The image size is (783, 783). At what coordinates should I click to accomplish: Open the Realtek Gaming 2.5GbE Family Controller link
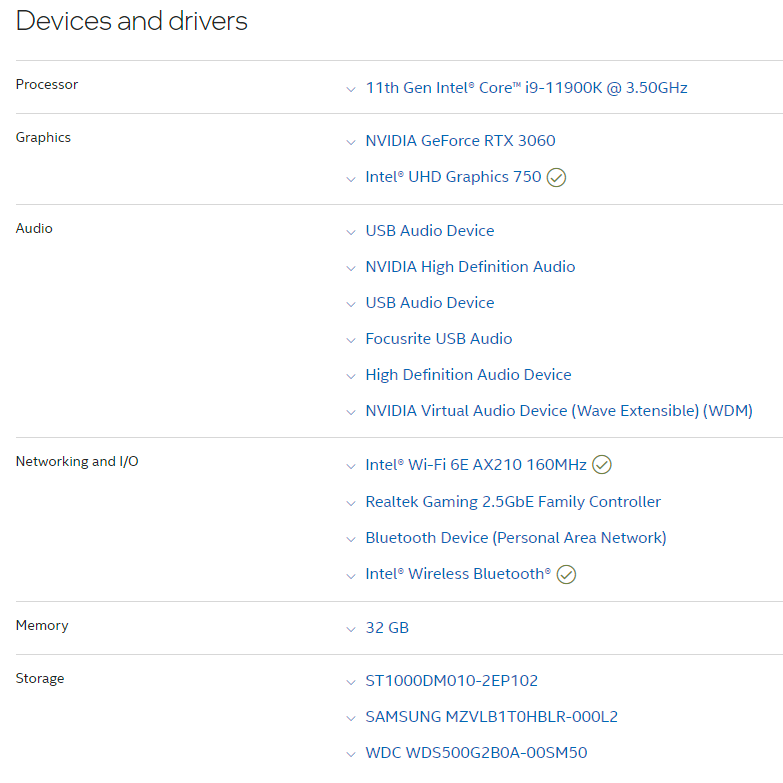513,501
